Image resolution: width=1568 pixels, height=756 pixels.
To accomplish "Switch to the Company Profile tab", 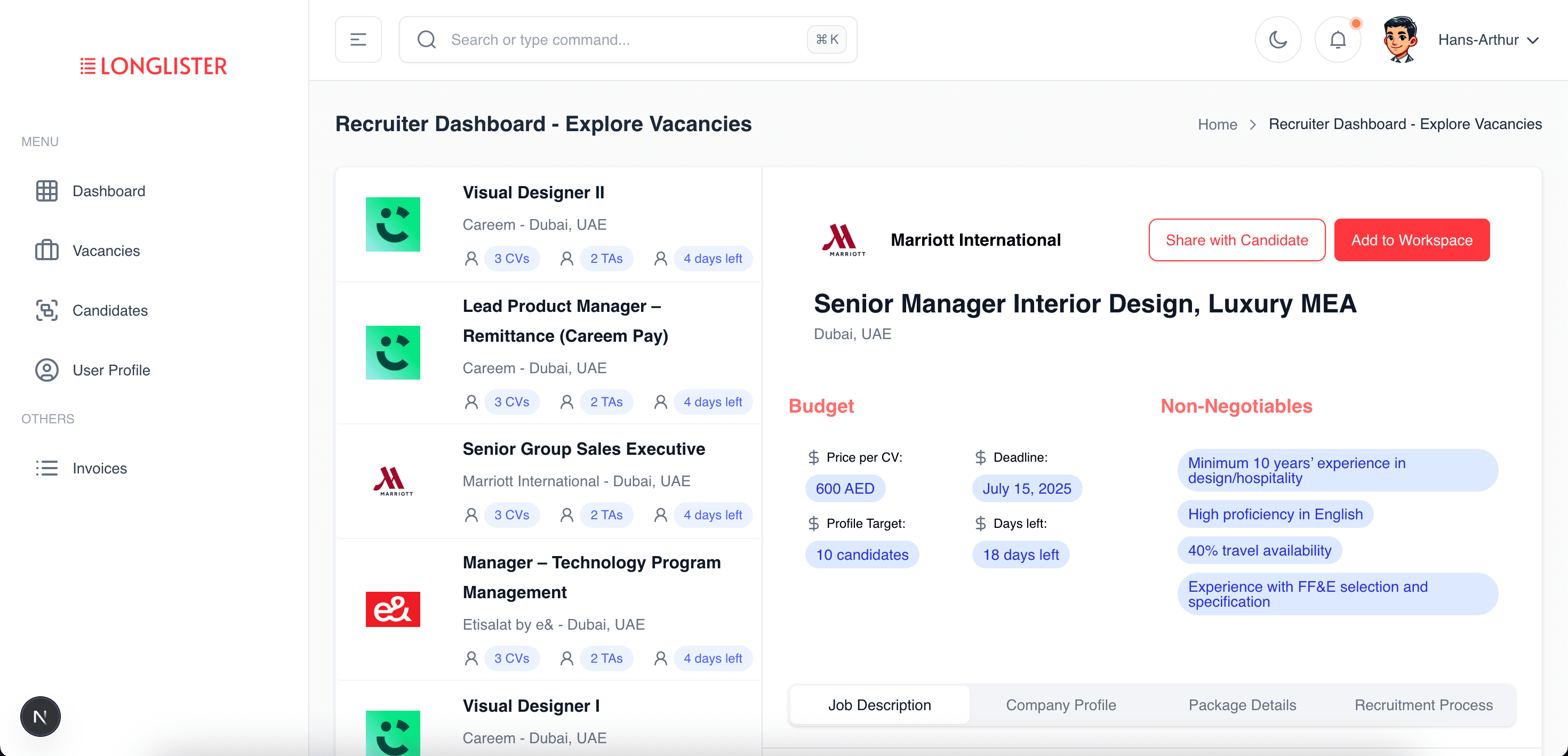I will coord(1060,705).
